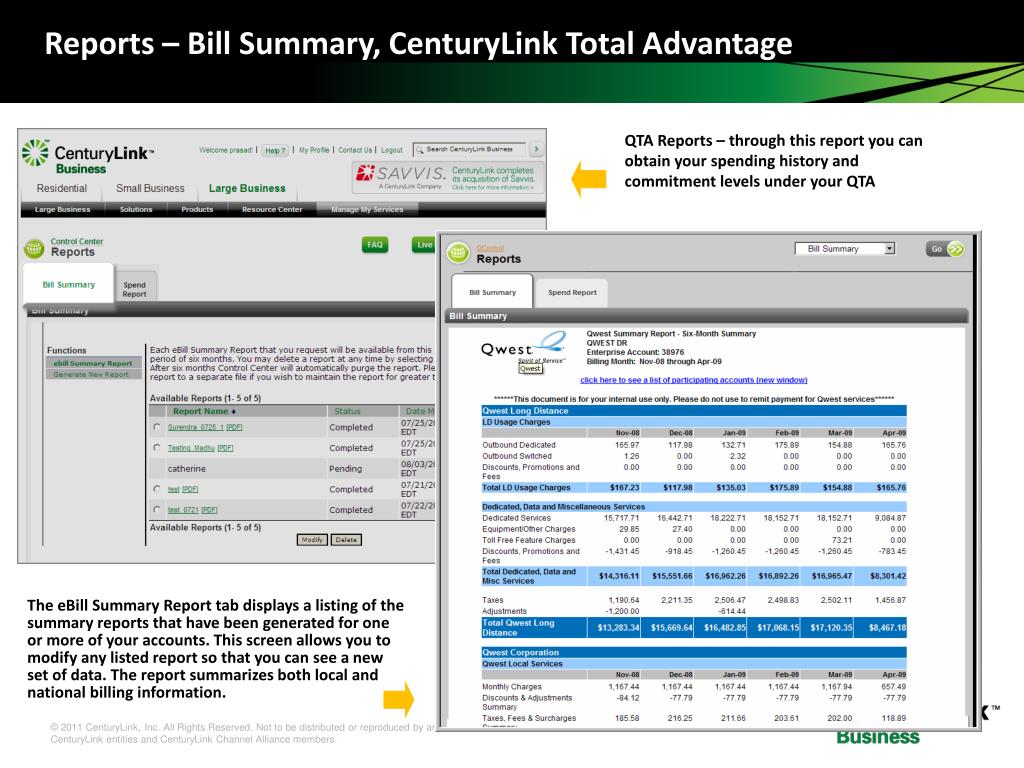Open the Contact Us link
Viewport: 1024px width, 768px height.
[355, 150]
